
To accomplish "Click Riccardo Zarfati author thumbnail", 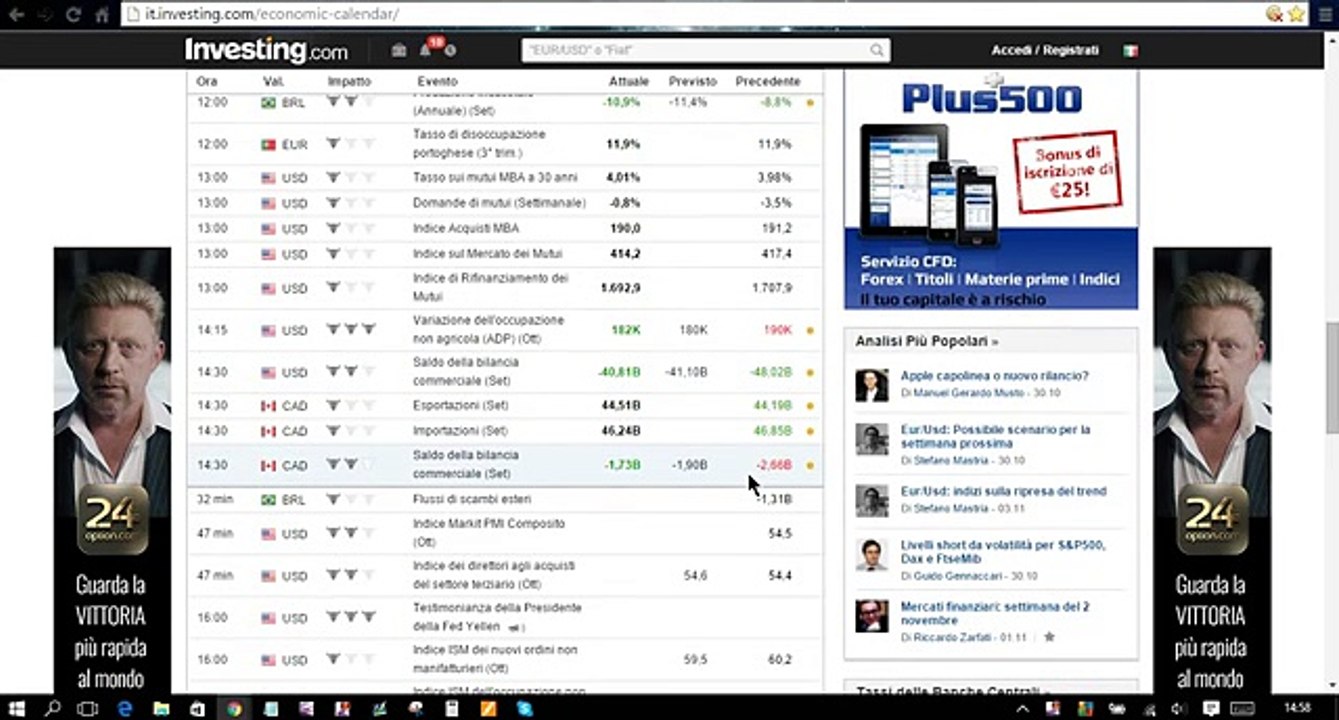I will (871, 616).
